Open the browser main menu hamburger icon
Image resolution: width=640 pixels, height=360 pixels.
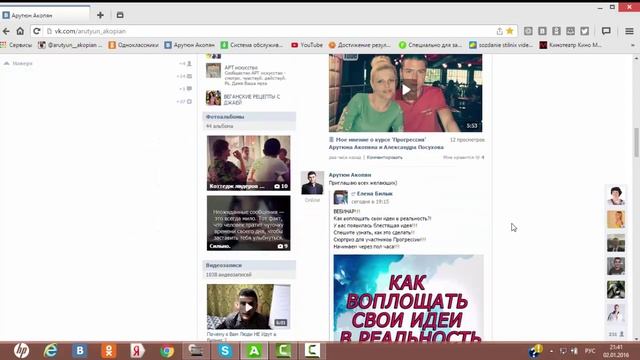[x=629, y=31]
